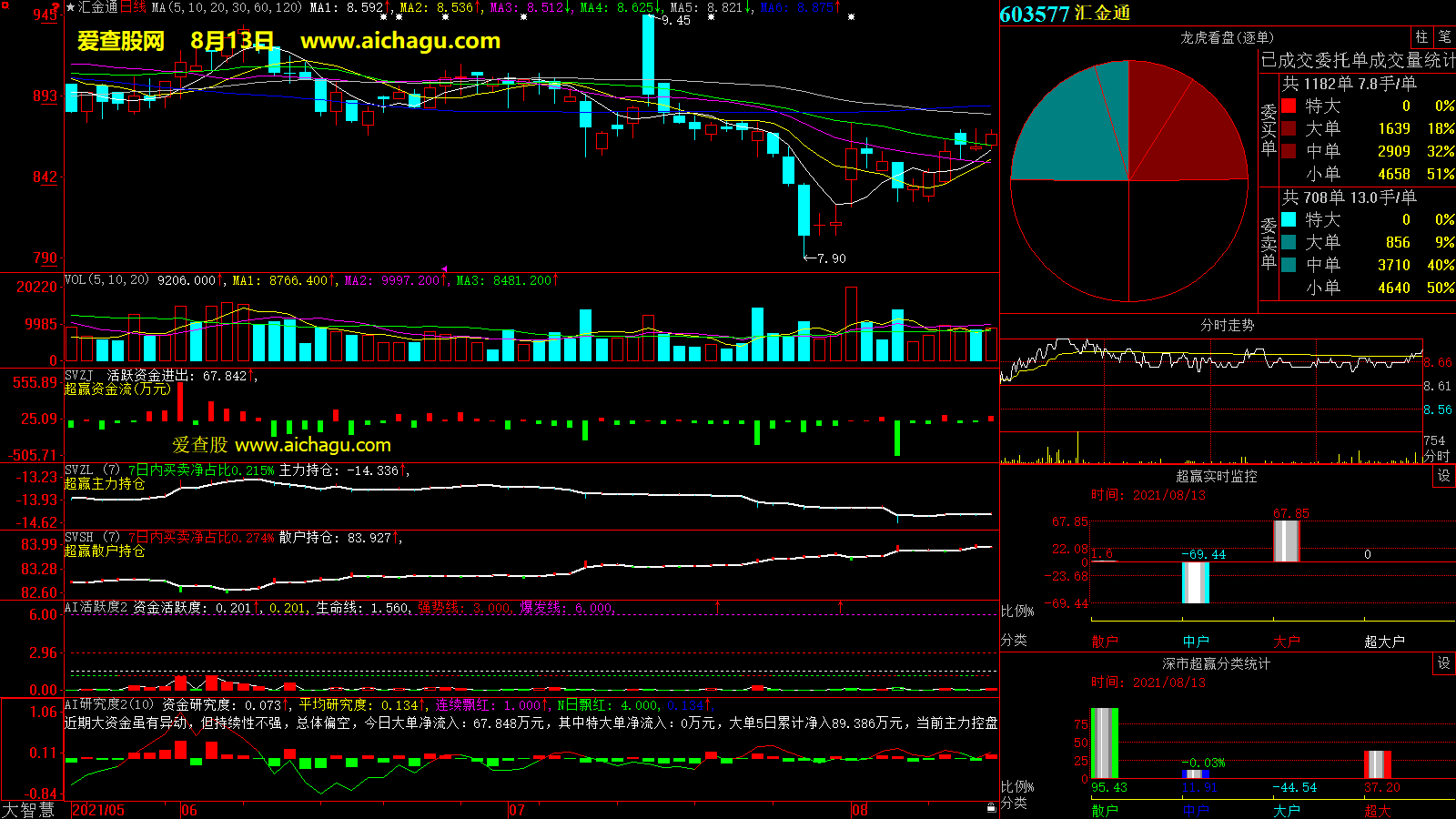Click the small red box icon at top-left corner
This screenshot has height=819, width=1456.
coord(5,6)
